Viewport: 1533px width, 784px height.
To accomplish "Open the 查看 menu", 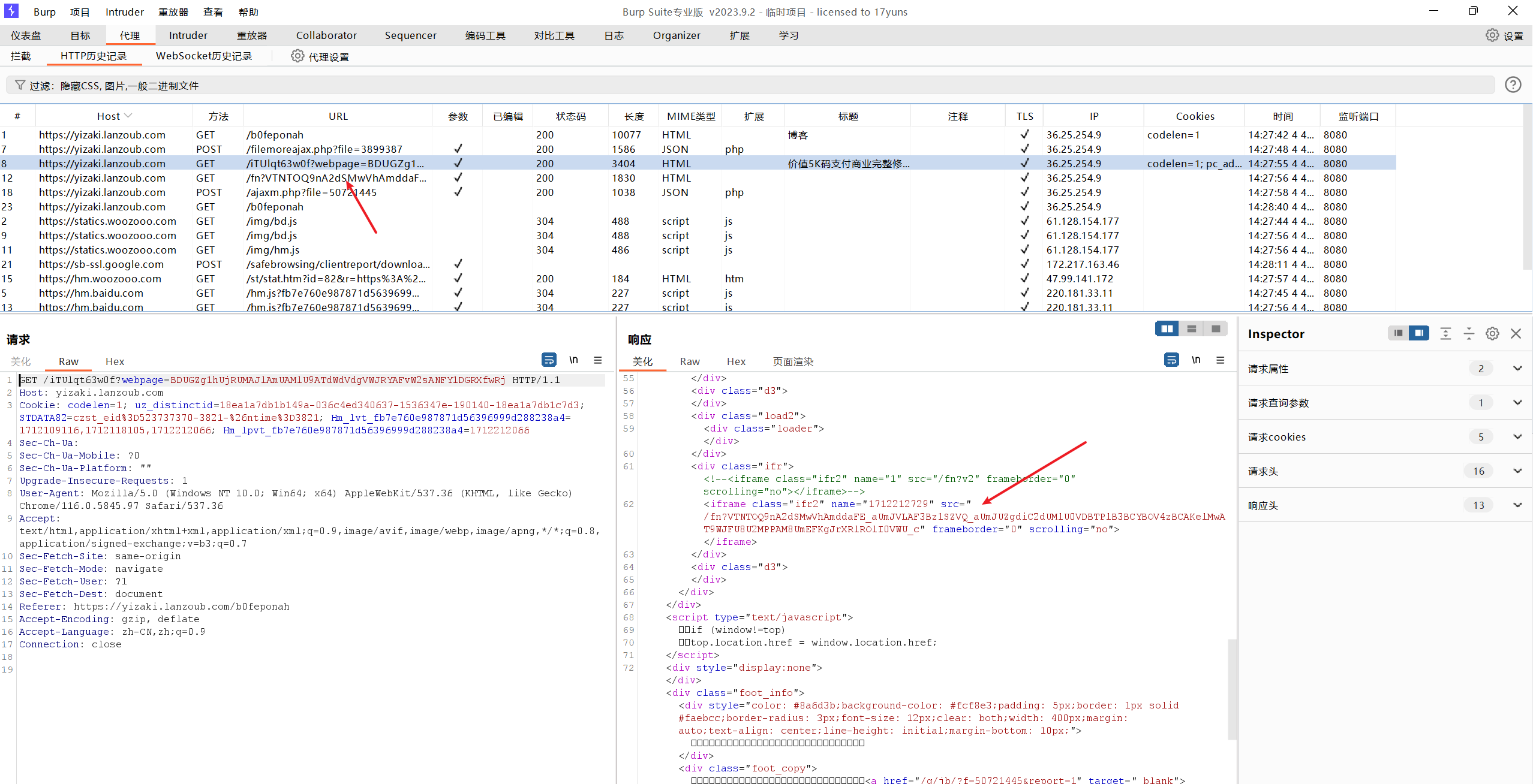I will [x=213, y=12].
